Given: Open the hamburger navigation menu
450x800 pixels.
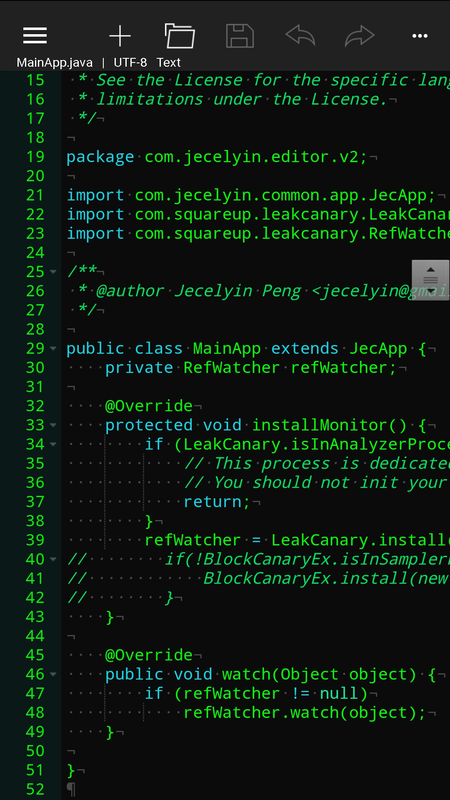Looking at the screenshot, I should click(35, 36).
